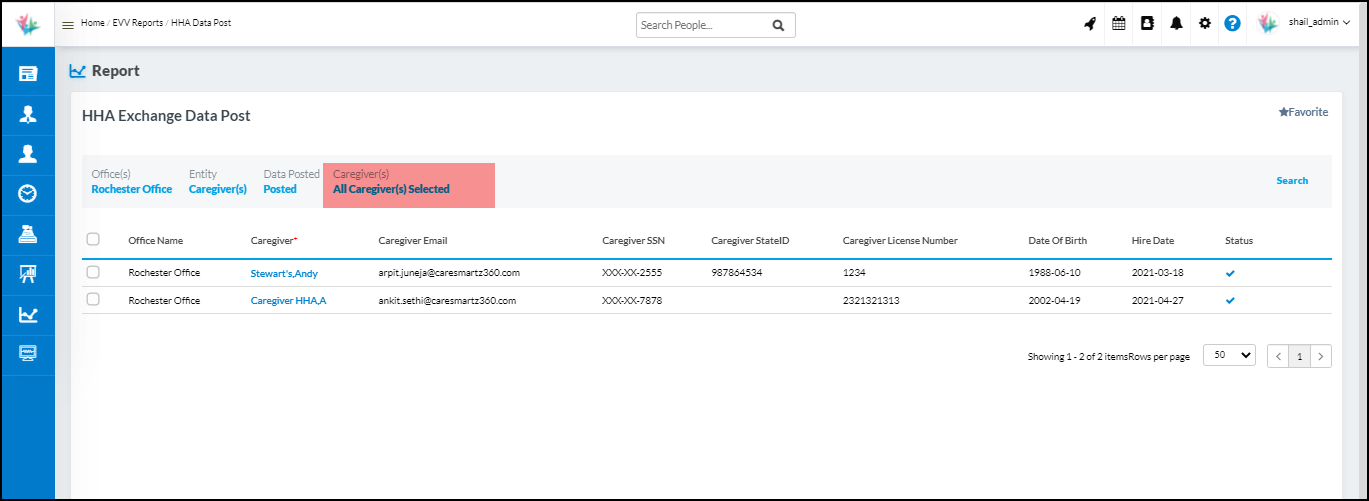The image size is (1369, 501).
Task: Open the line chart icon in sidebar
Action: click(28, 314)
